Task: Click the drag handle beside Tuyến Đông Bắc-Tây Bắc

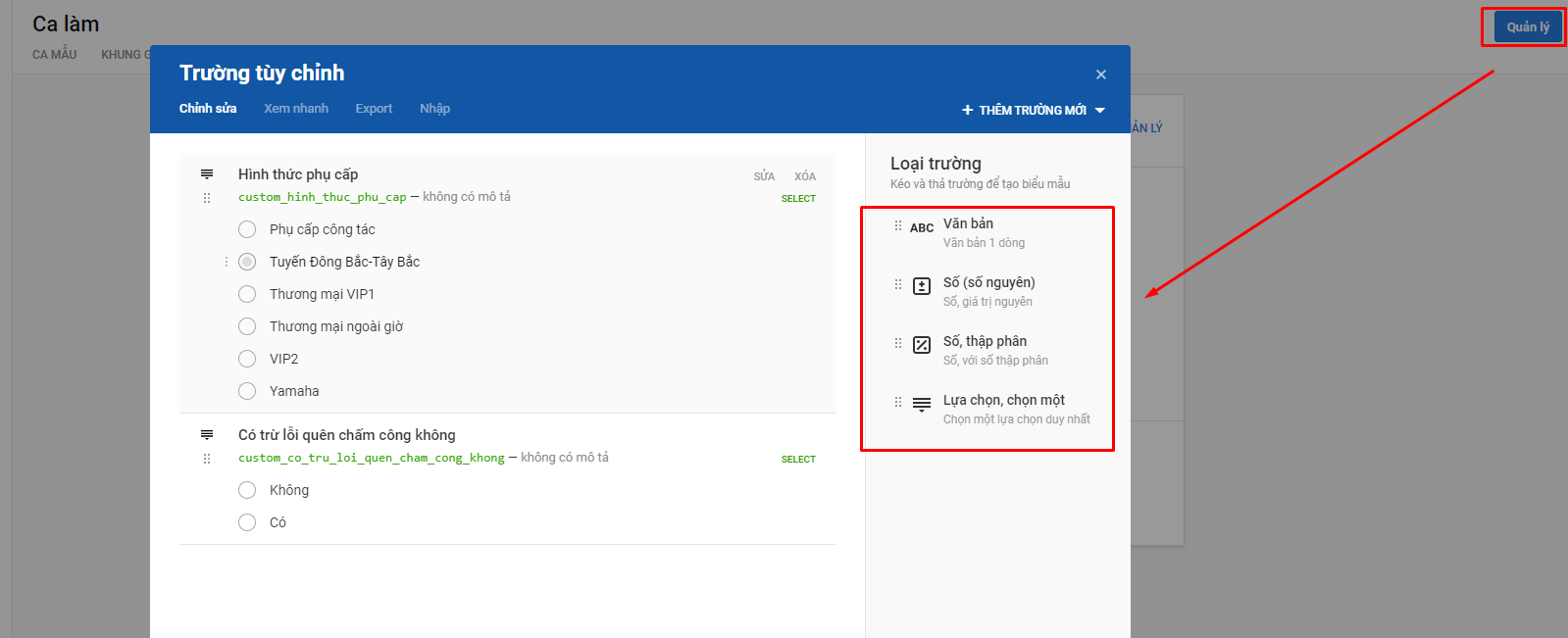Action: pos(227,262)
